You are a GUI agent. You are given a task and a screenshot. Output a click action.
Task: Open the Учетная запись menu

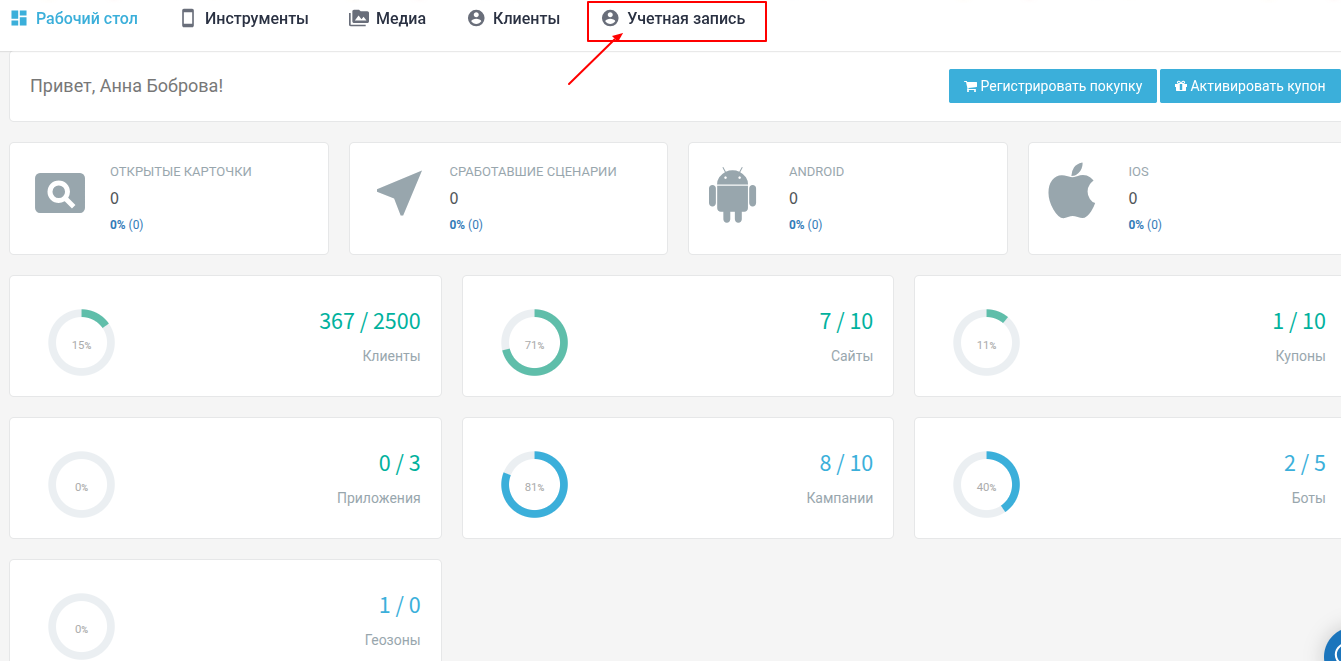point(676,19)
